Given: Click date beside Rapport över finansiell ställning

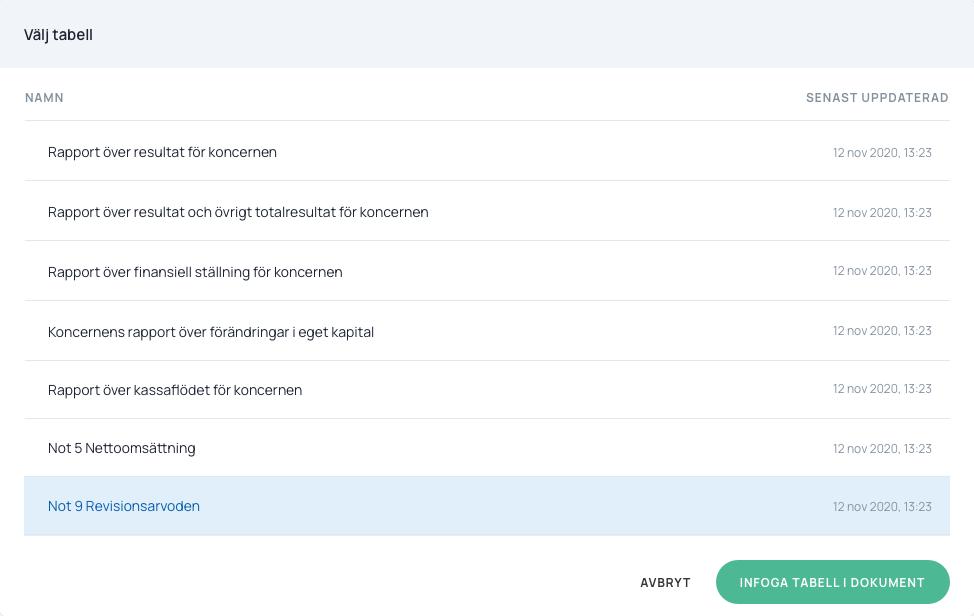Looking at the screenshot, I should (x=882, y=271).
